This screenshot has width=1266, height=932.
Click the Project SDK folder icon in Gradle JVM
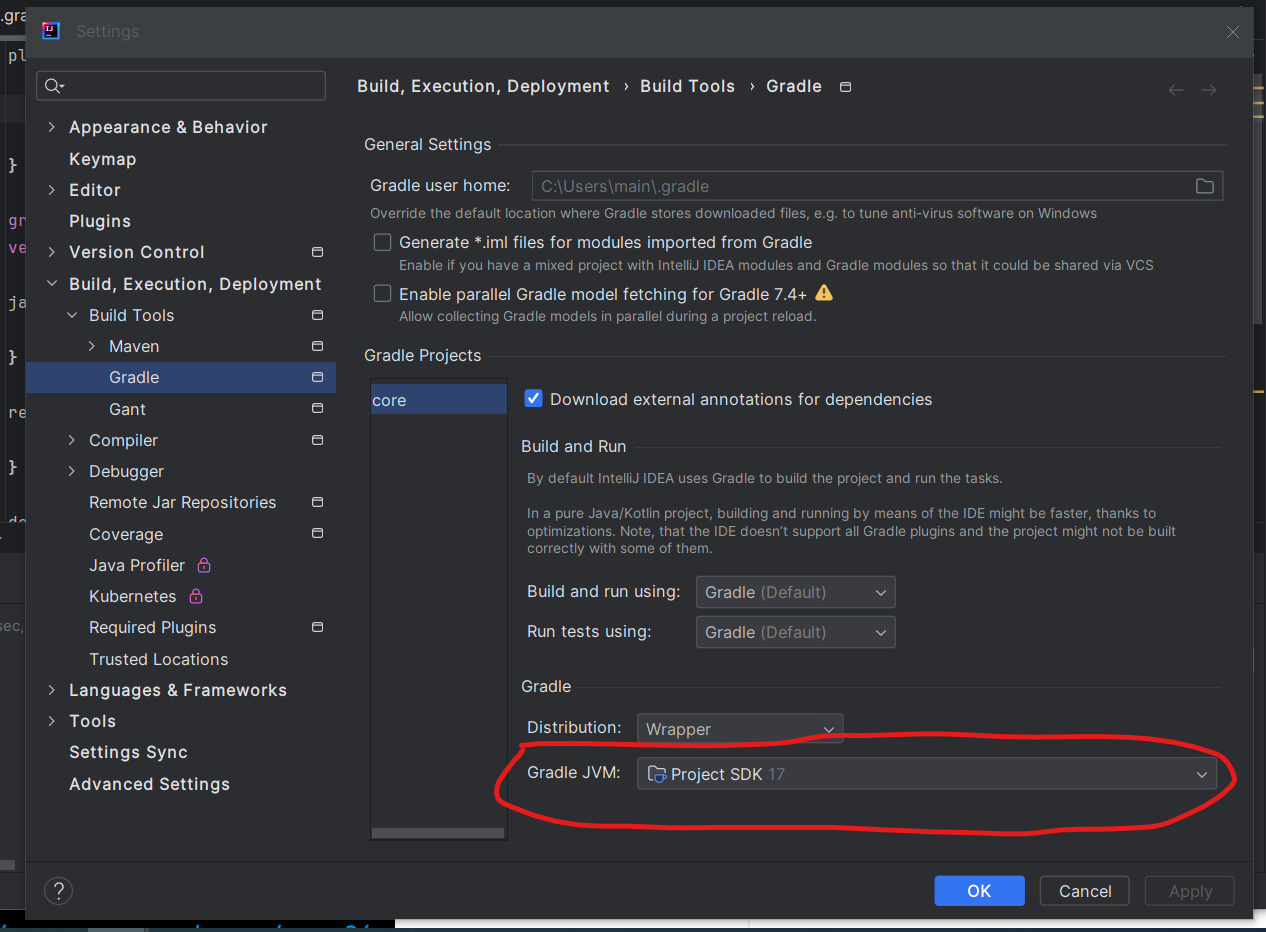click(x=656, y=774)
